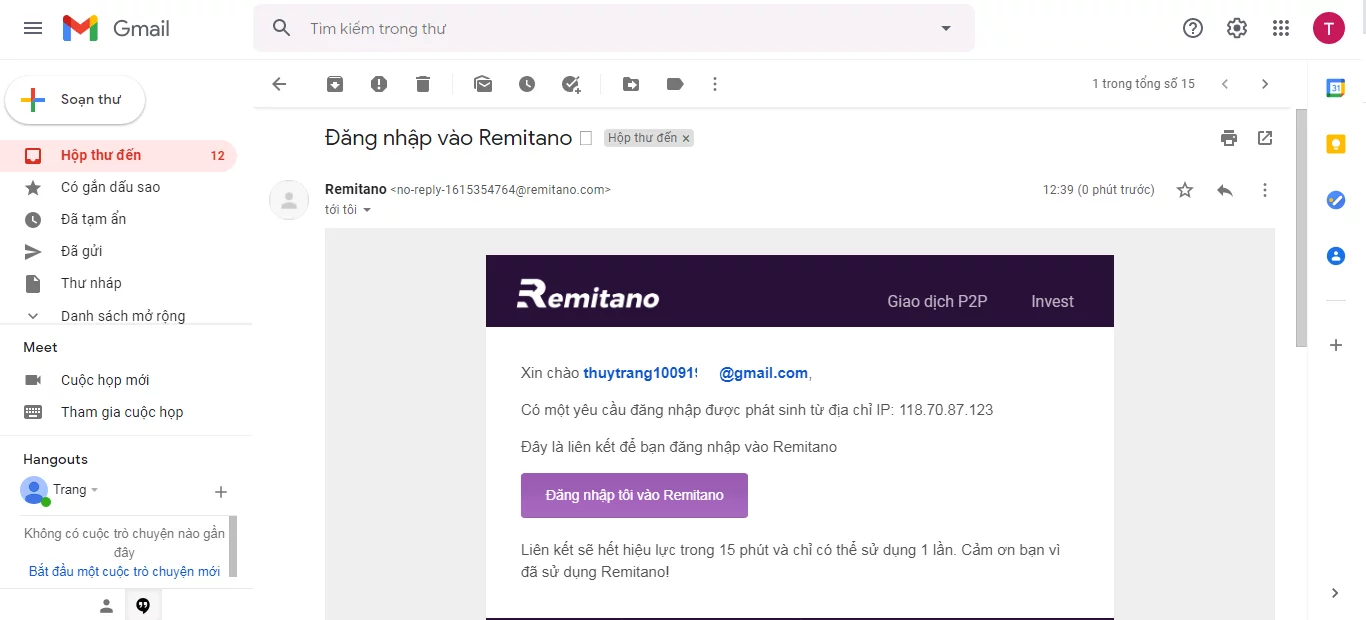Print the email

[x=1229, y=138]
